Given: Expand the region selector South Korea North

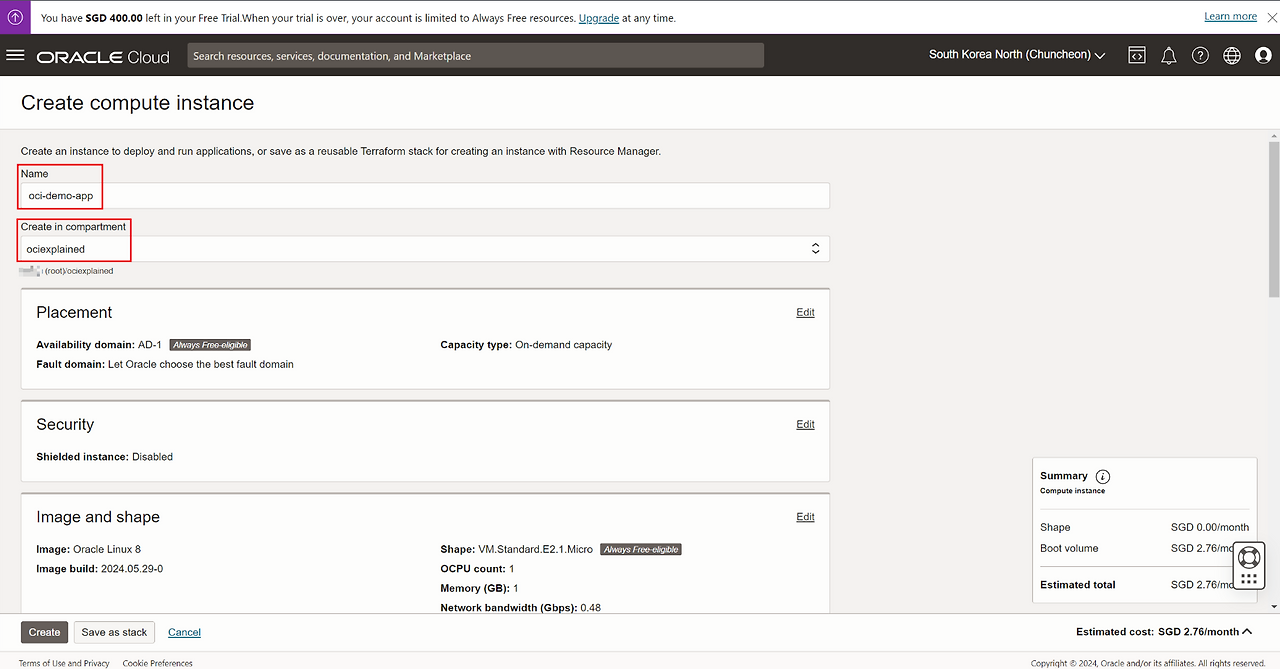Looking at the screenshot, I should point(1017,55).
